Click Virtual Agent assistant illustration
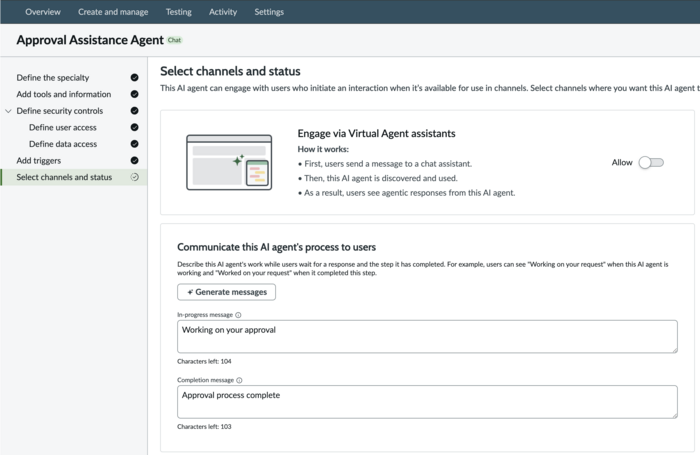This screenshot has width=700, height=455. (x=229, y=163)
